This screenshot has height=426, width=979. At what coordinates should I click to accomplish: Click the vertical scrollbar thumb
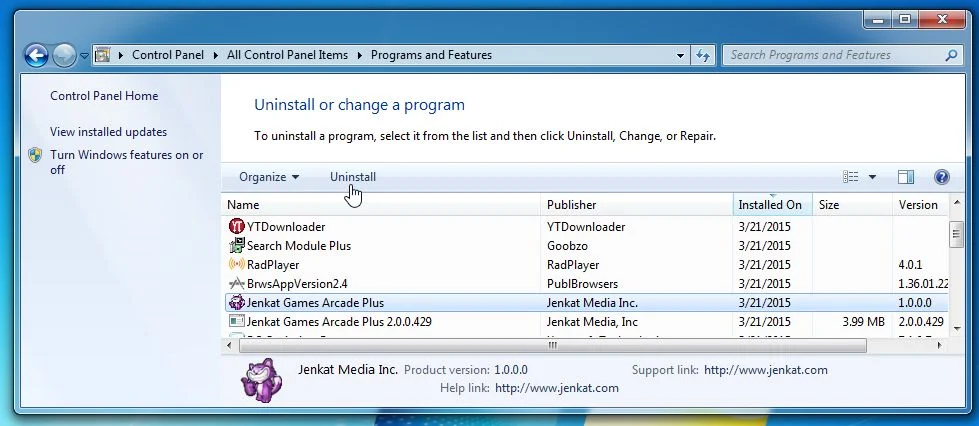click(956, 234)
